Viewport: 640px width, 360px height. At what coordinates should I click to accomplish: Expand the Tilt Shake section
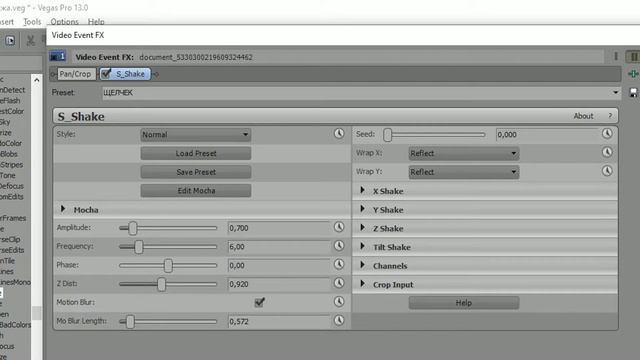pos(362,246)
